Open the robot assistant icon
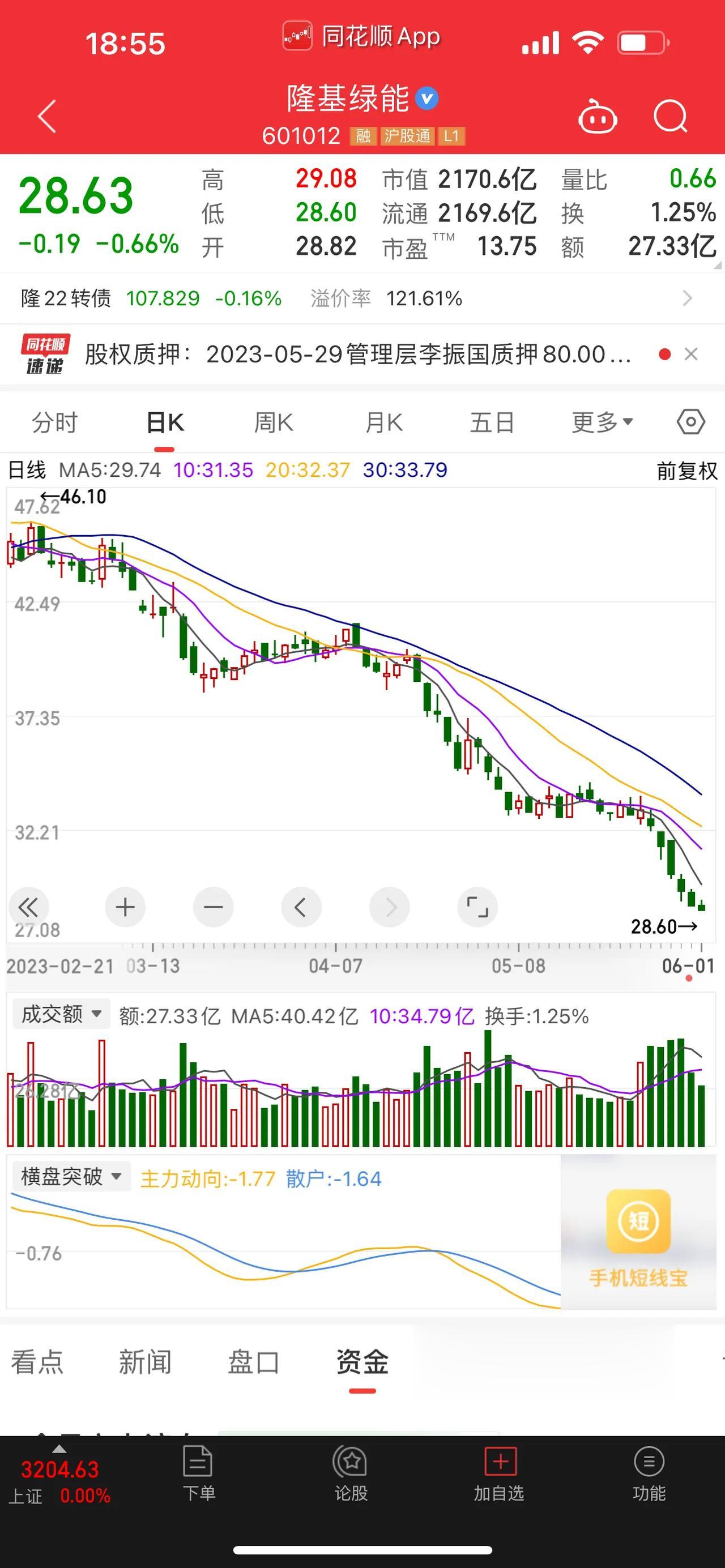Viewport: 725px width, 1568px height. coord(597,116)
